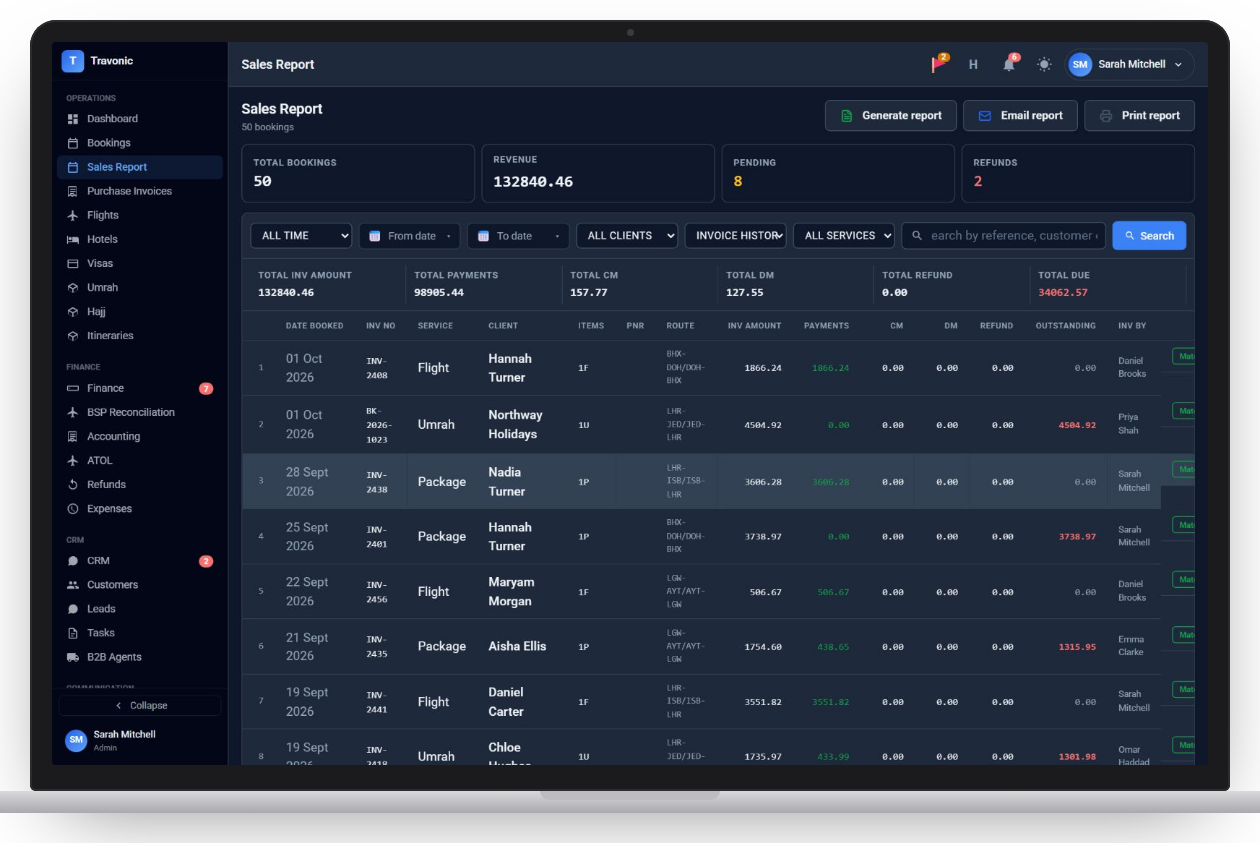The height and width of the screenshot is (843, 1260).
Task: Click the Customers people icon
Action: 73,585
